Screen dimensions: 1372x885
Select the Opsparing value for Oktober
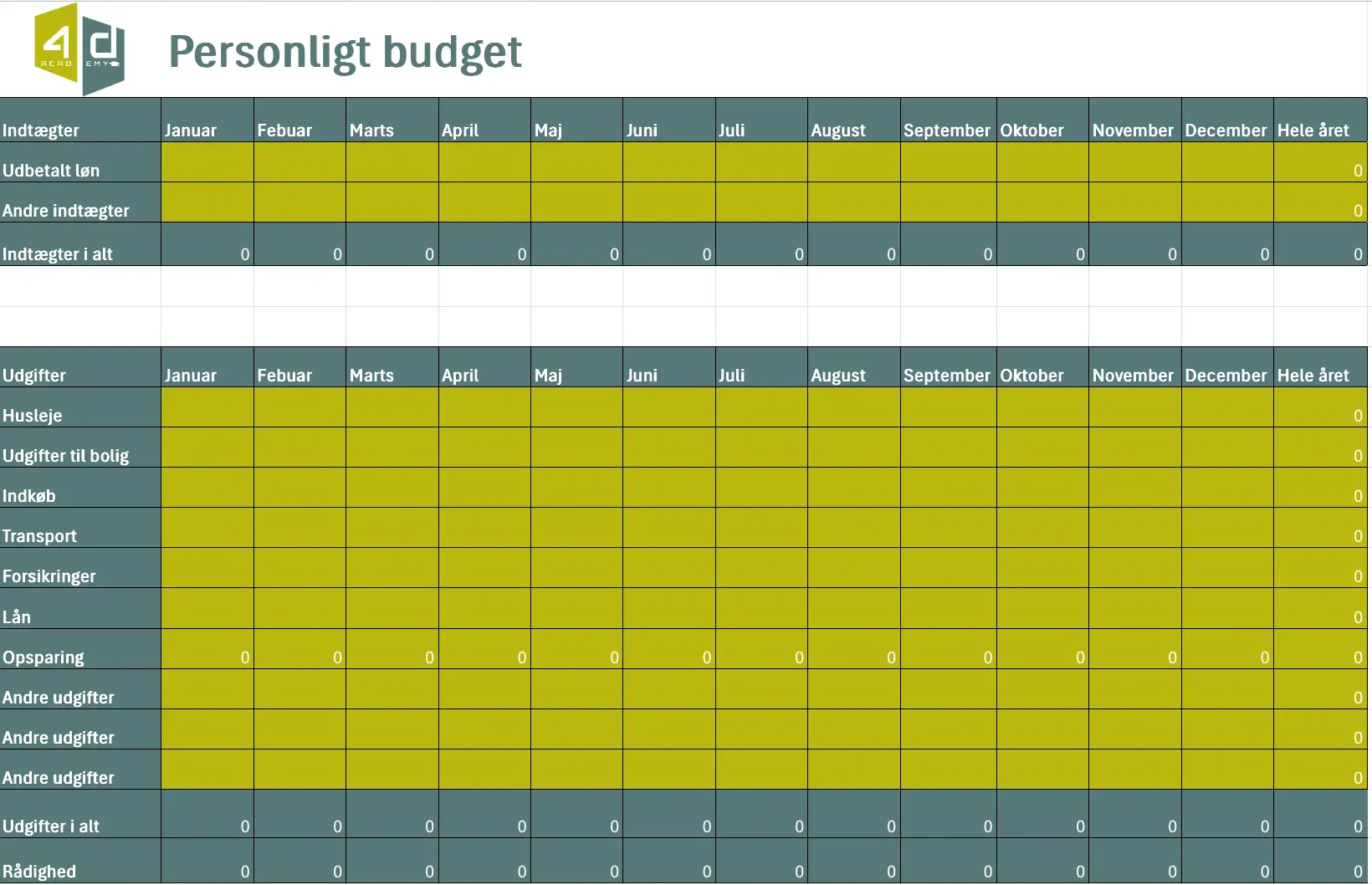(x=1042, y=649)
